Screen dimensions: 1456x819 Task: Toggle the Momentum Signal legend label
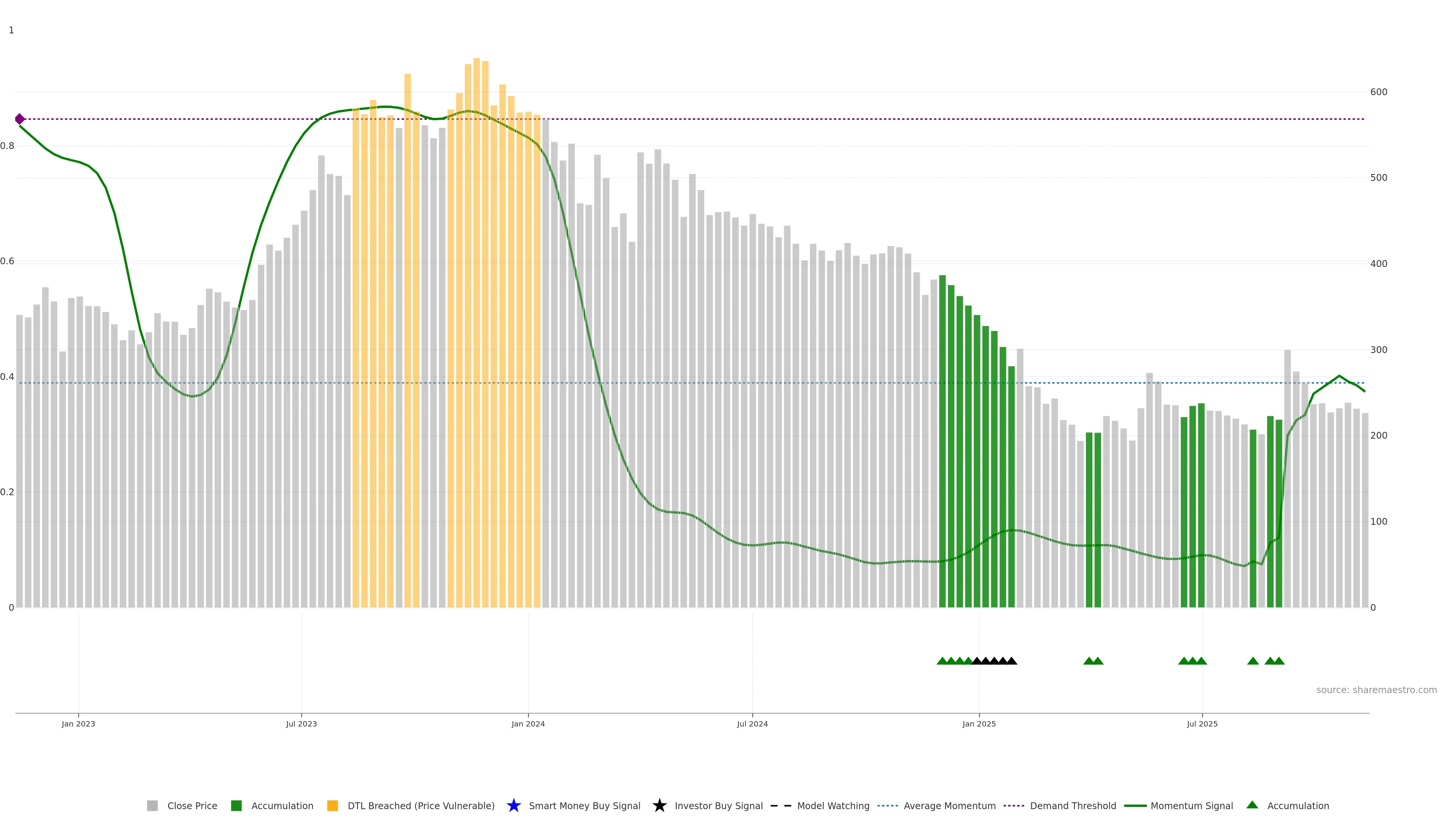pyautogui.click(x=1191, y=805)
